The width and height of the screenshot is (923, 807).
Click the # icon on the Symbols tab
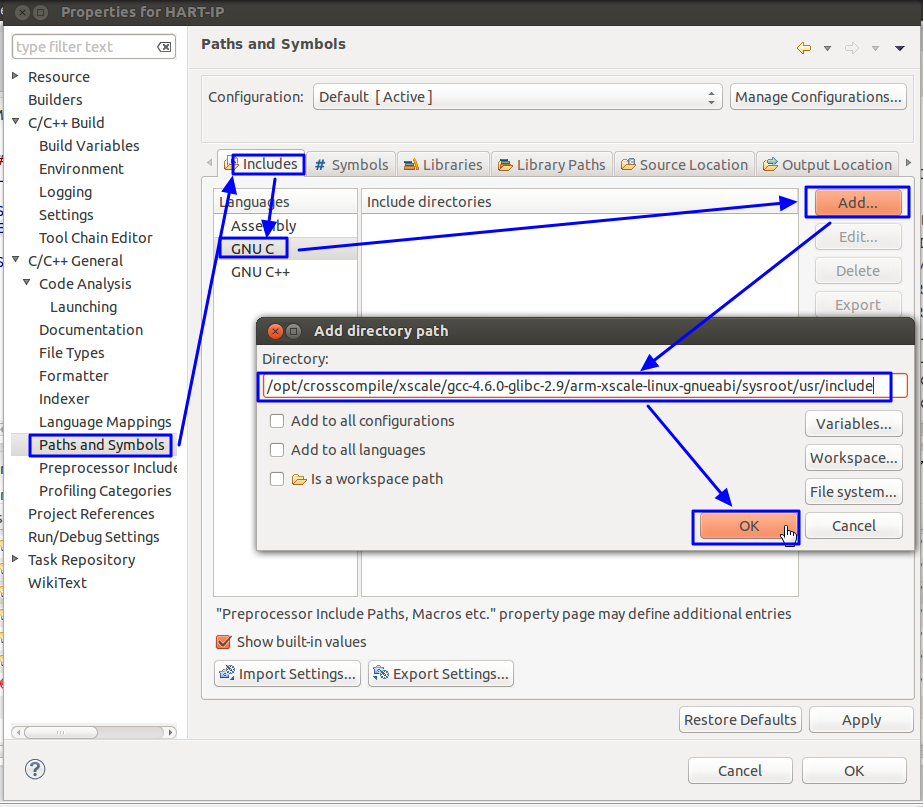tap(322, 164)
